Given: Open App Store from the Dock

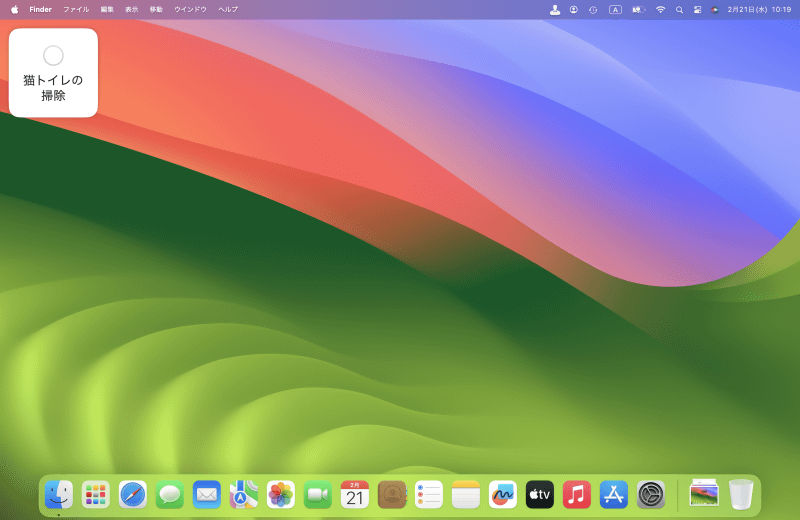Looking at the screenshot, I should pyautogui.click(x=614, y=494).
